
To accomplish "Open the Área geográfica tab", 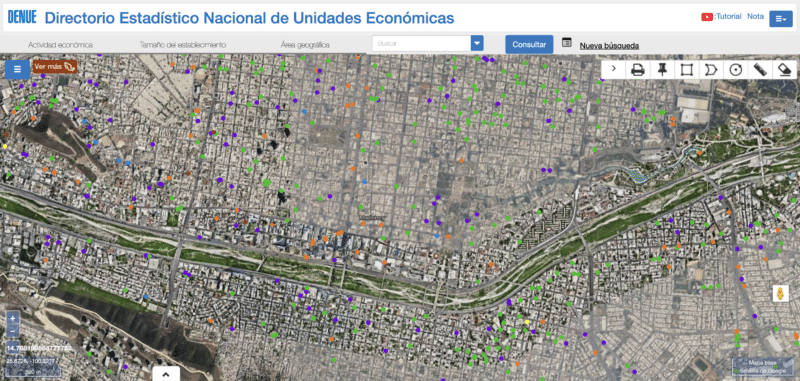I will [305, 45].
